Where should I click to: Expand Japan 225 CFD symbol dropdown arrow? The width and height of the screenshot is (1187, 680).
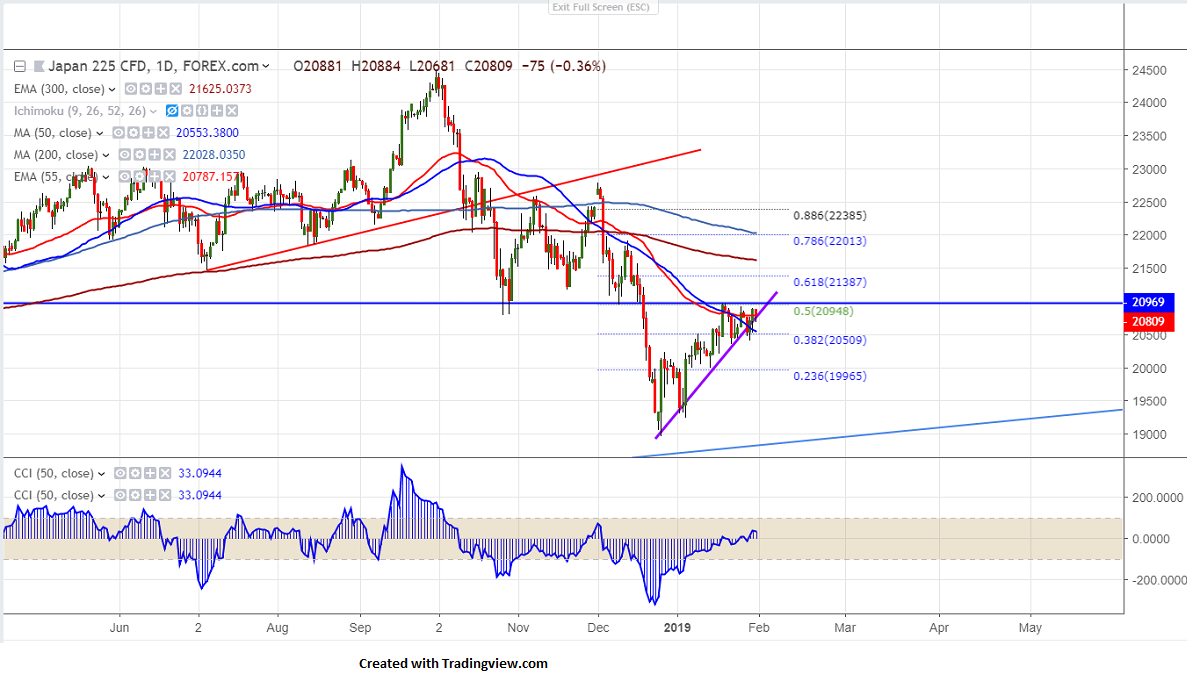(x=266, y=67)
